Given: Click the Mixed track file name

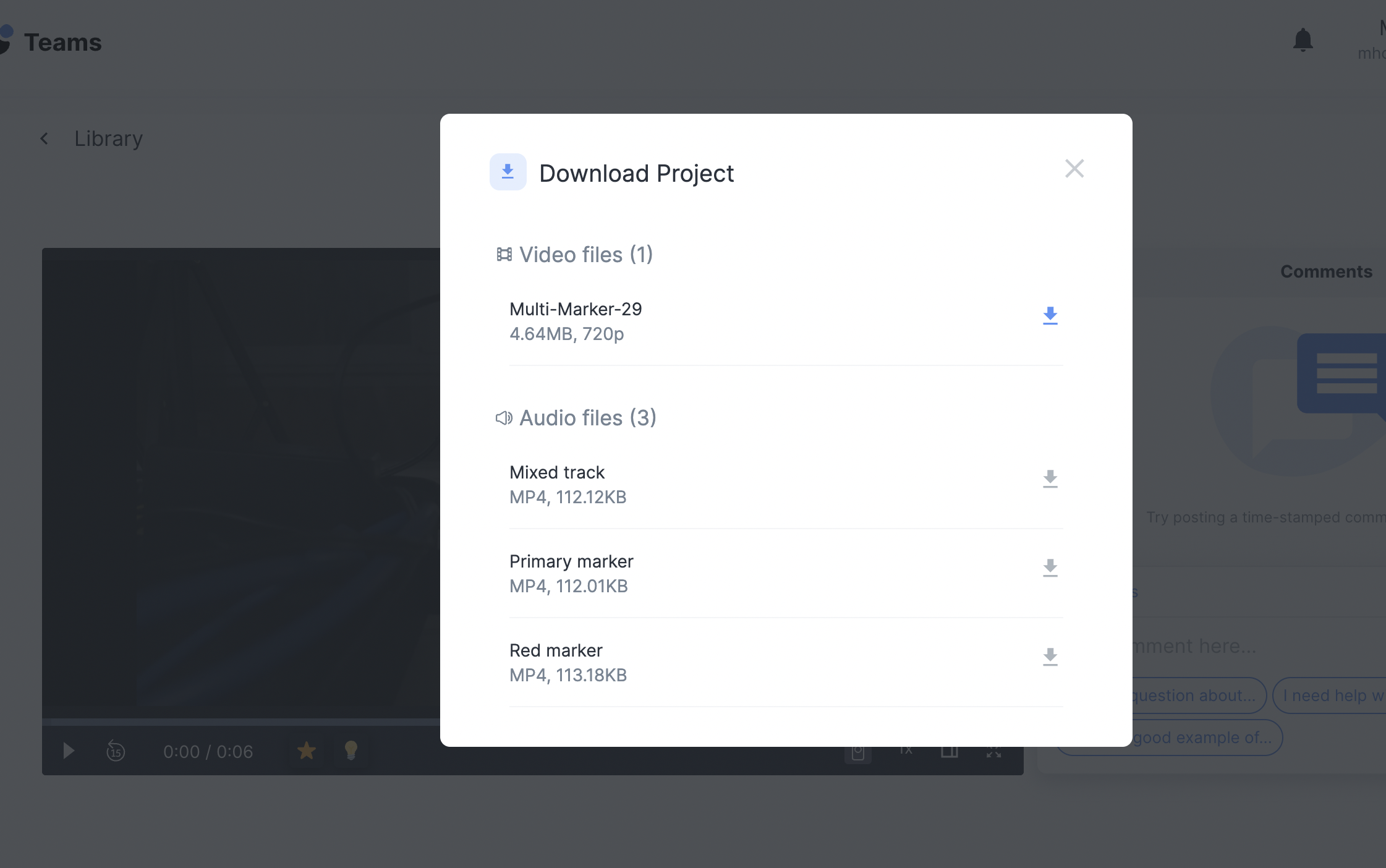Looking at the screenshot, I should [x=557, y=472].
